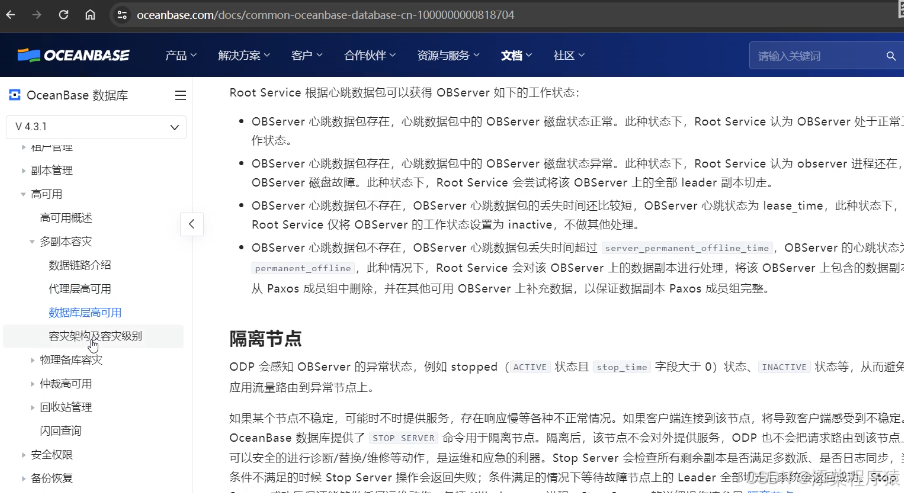Screen dimensions: 904x493
Task: Click the OceanBase 数据库 sidebar product icon
Action: click(x=14, y=95)
